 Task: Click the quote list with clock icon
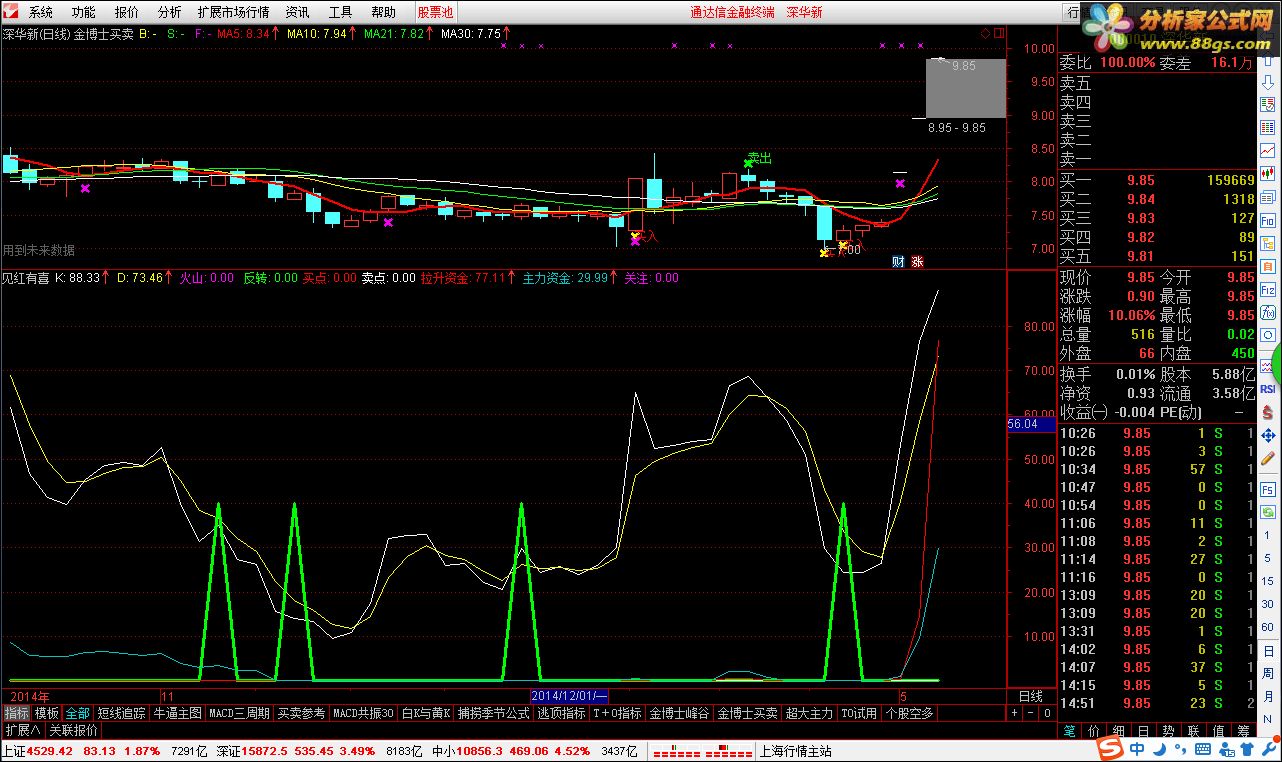(1267, 104)
